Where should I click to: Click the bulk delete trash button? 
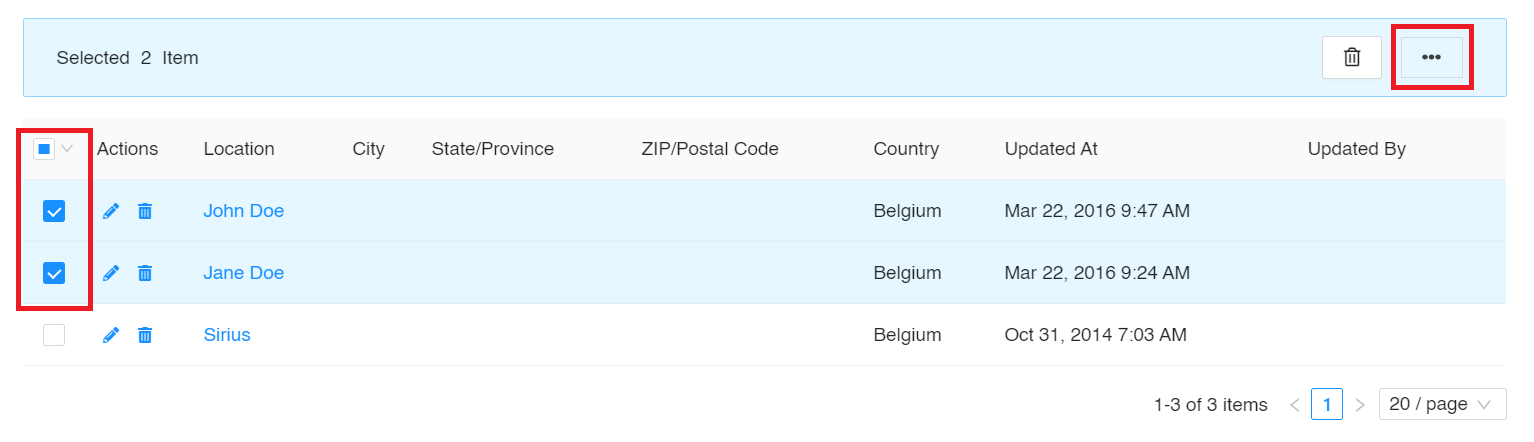[1352, 57]
